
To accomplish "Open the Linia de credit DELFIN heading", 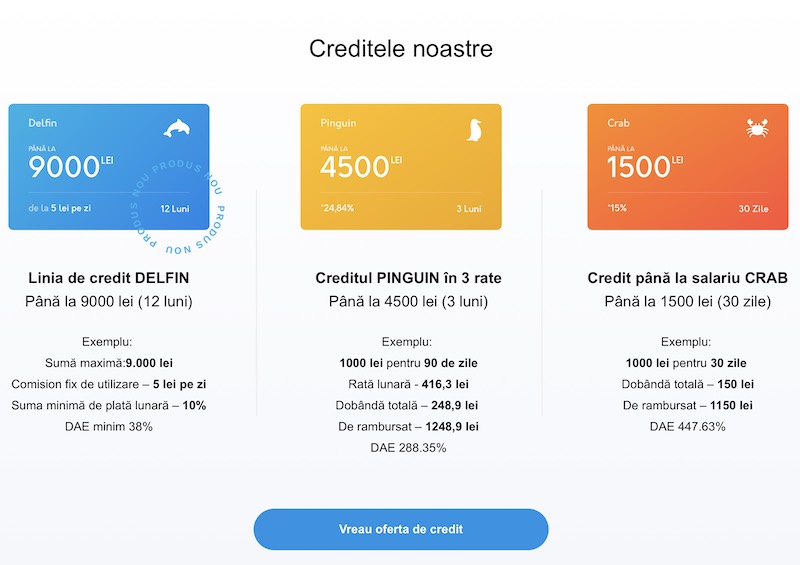I will tap(109, 278).
